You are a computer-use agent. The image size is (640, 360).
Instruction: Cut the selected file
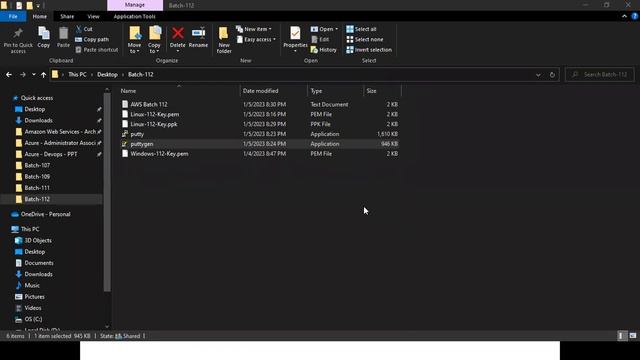[84, 29]
